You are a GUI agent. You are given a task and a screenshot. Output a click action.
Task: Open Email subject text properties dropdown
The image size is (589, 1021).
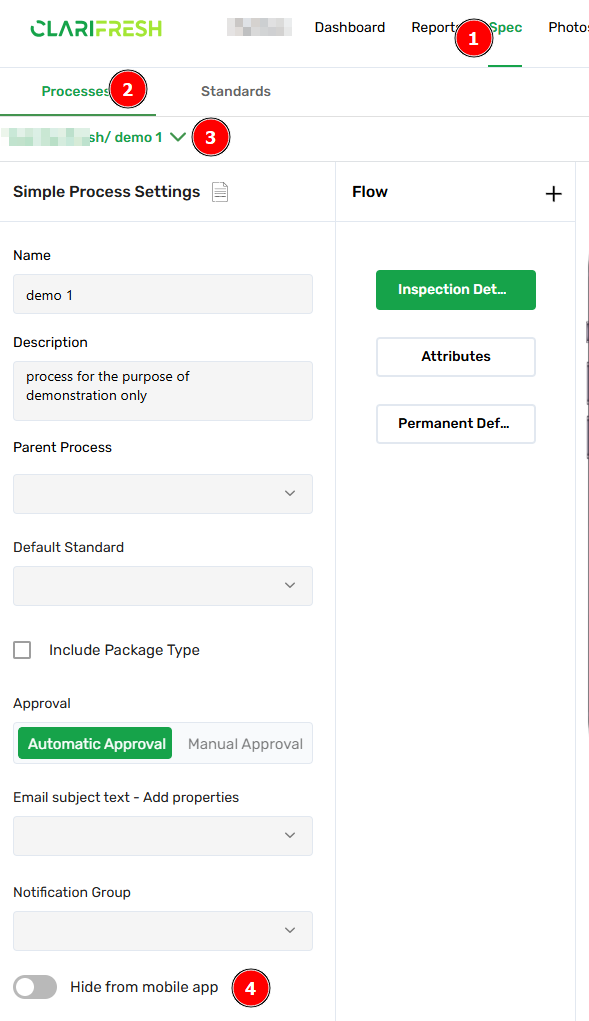pyautogui.click(x=163, y=835)
